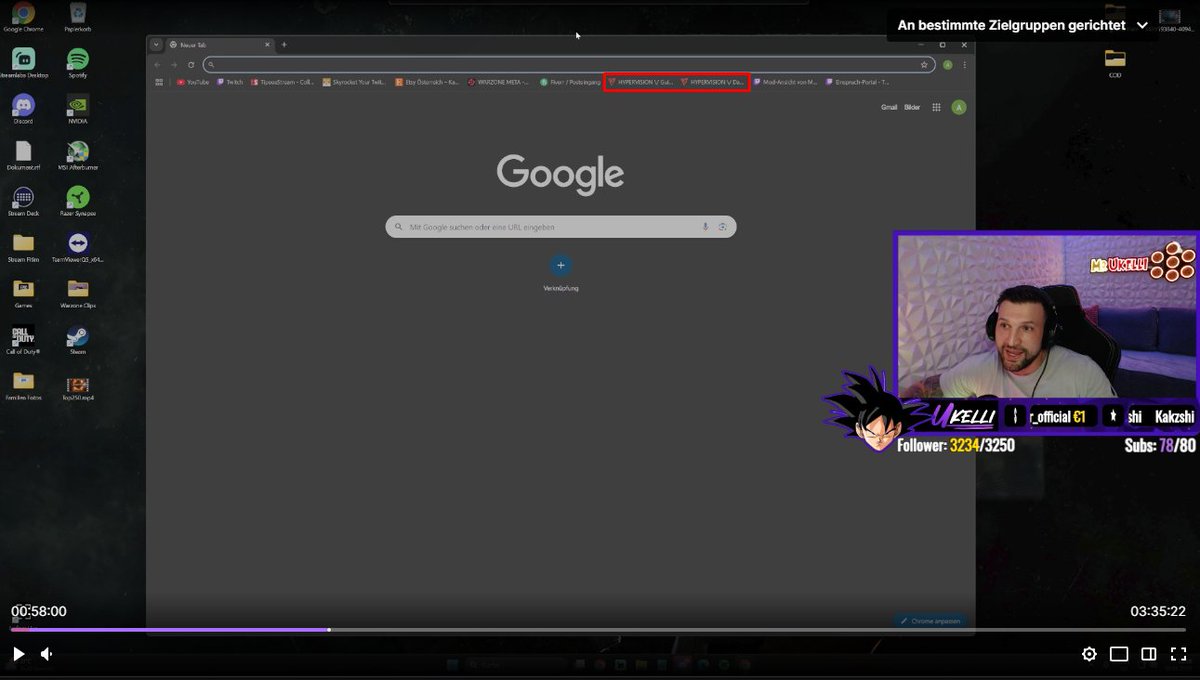This screenshot has height=680, width=1200.
Task: Open Warzone Clips folder
Action: point(78,294)
